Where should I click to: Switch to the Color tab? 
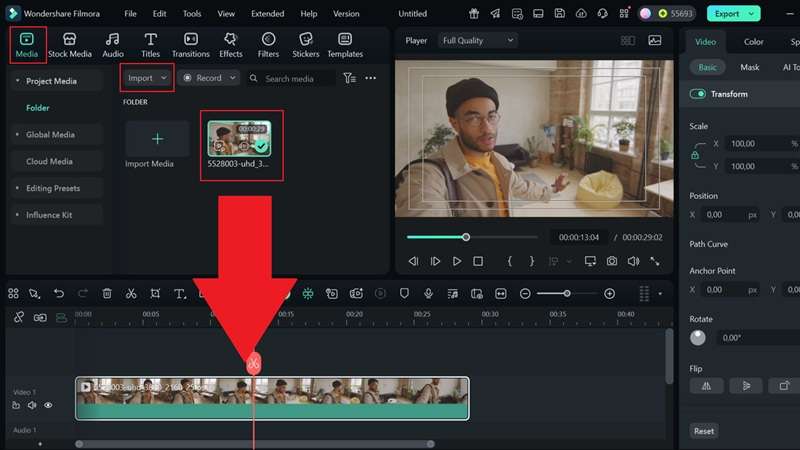pos(753,42)
